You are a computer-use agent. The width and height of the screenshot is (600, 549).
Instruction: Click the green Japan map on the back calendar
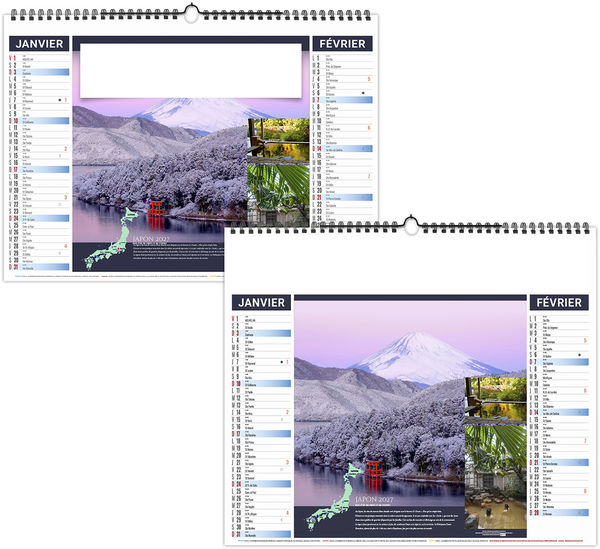(x=111, y=240)
